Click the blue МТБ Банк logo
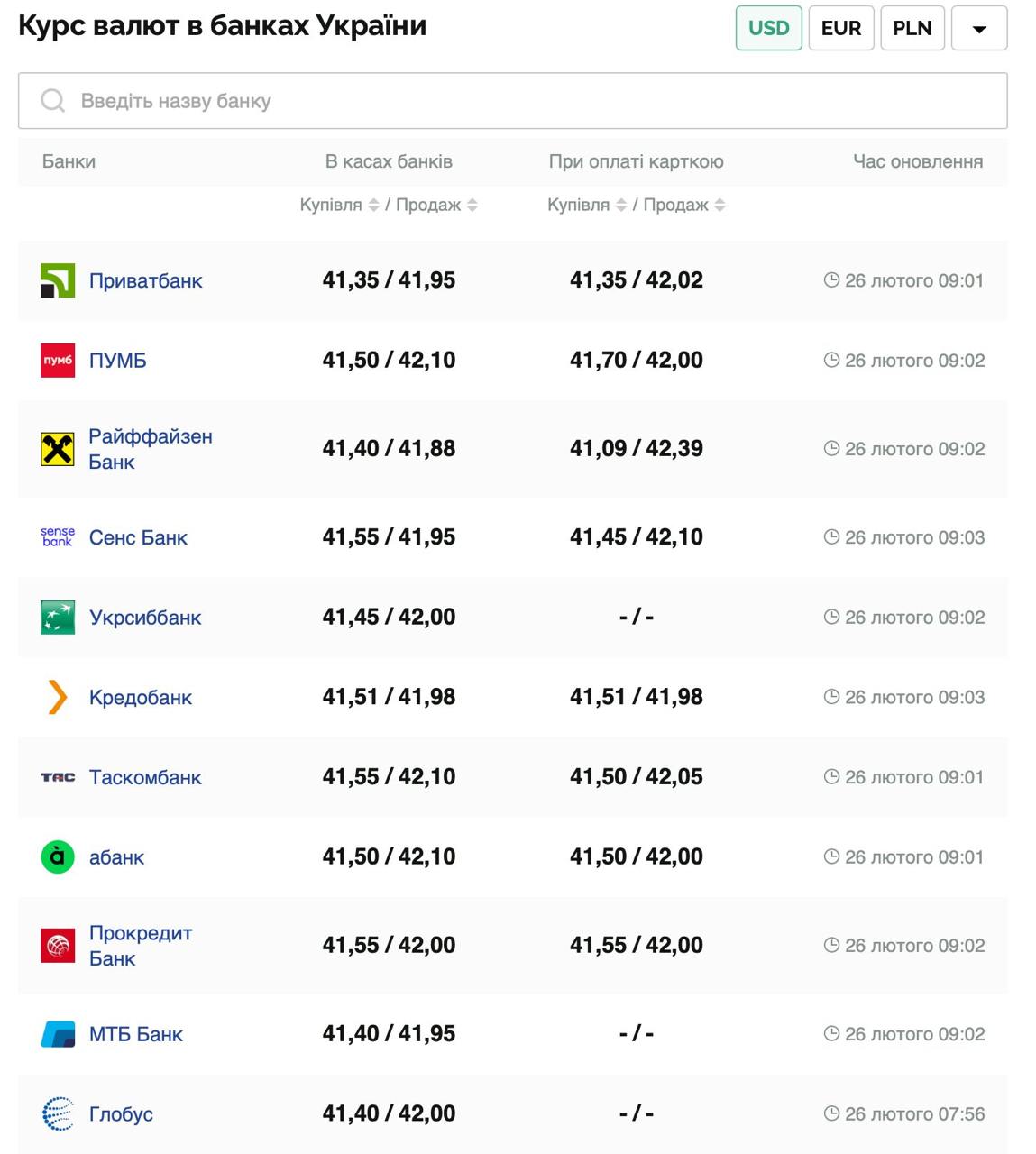 click(x=58, y=1034)
